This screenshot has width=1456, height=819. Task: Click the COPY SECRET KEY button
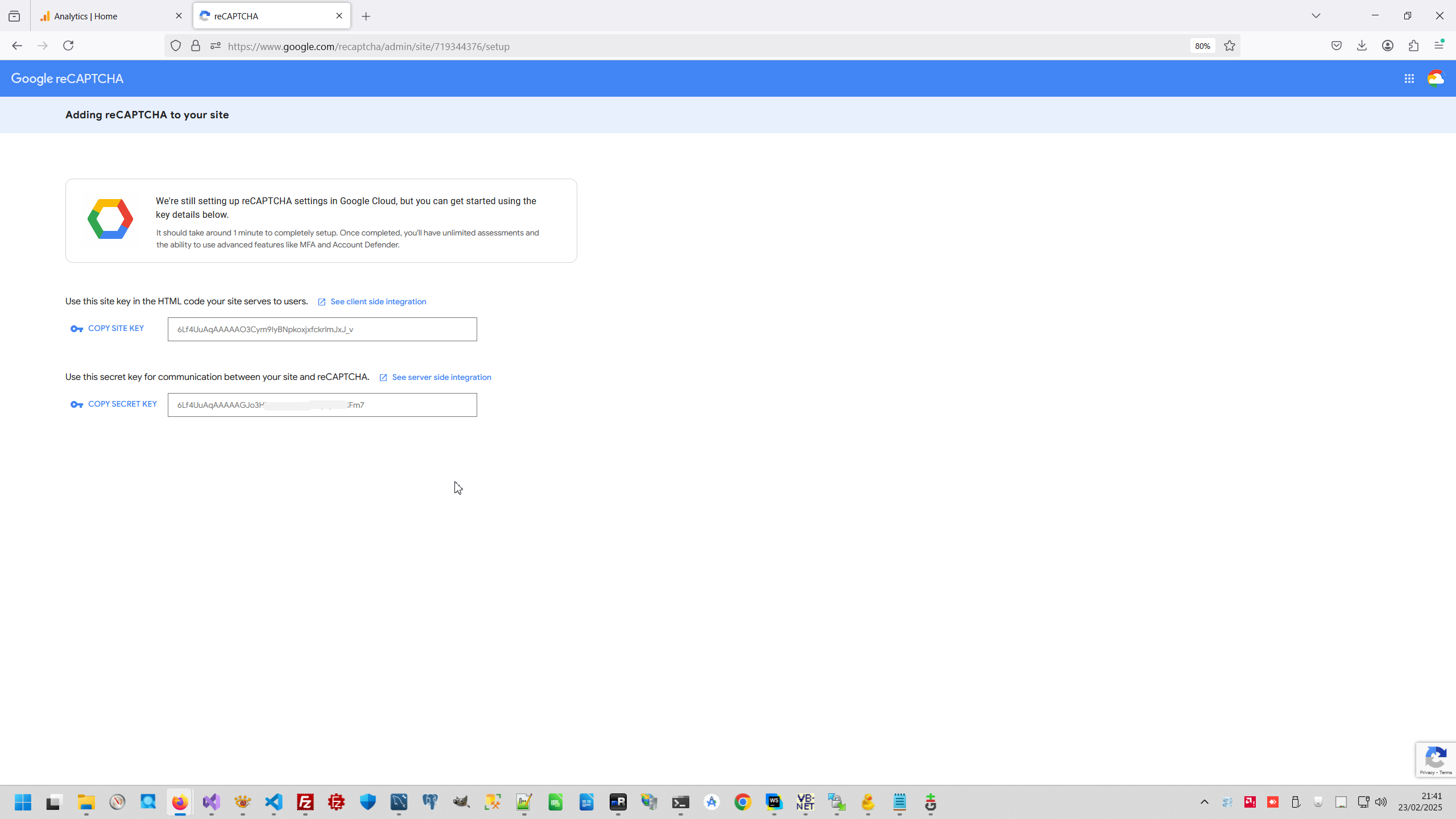114,404
